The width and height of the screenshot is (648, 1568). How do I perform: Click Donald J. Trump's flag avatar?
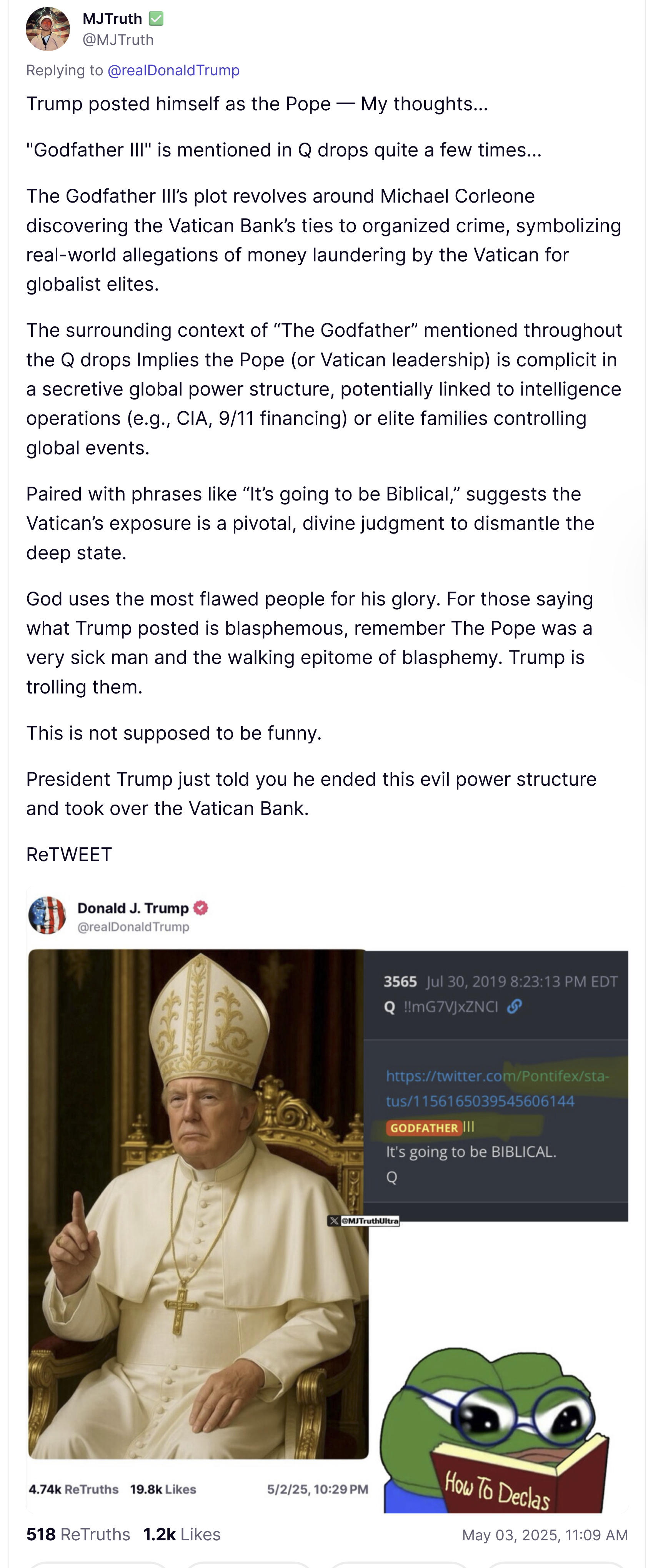pyautogui.click(x=48, y=915)
